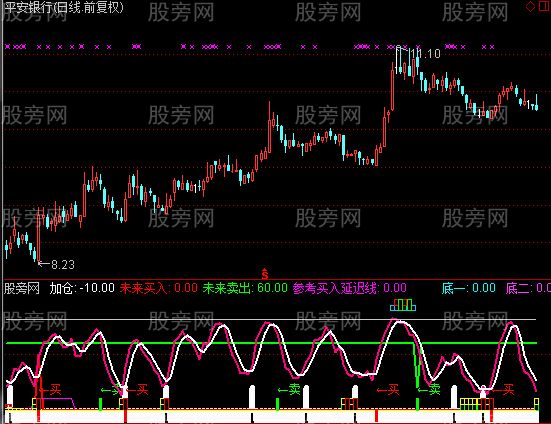Click the 股旁网 indicator name label
Screen dimensions: 551x424
tap(22, 288)
